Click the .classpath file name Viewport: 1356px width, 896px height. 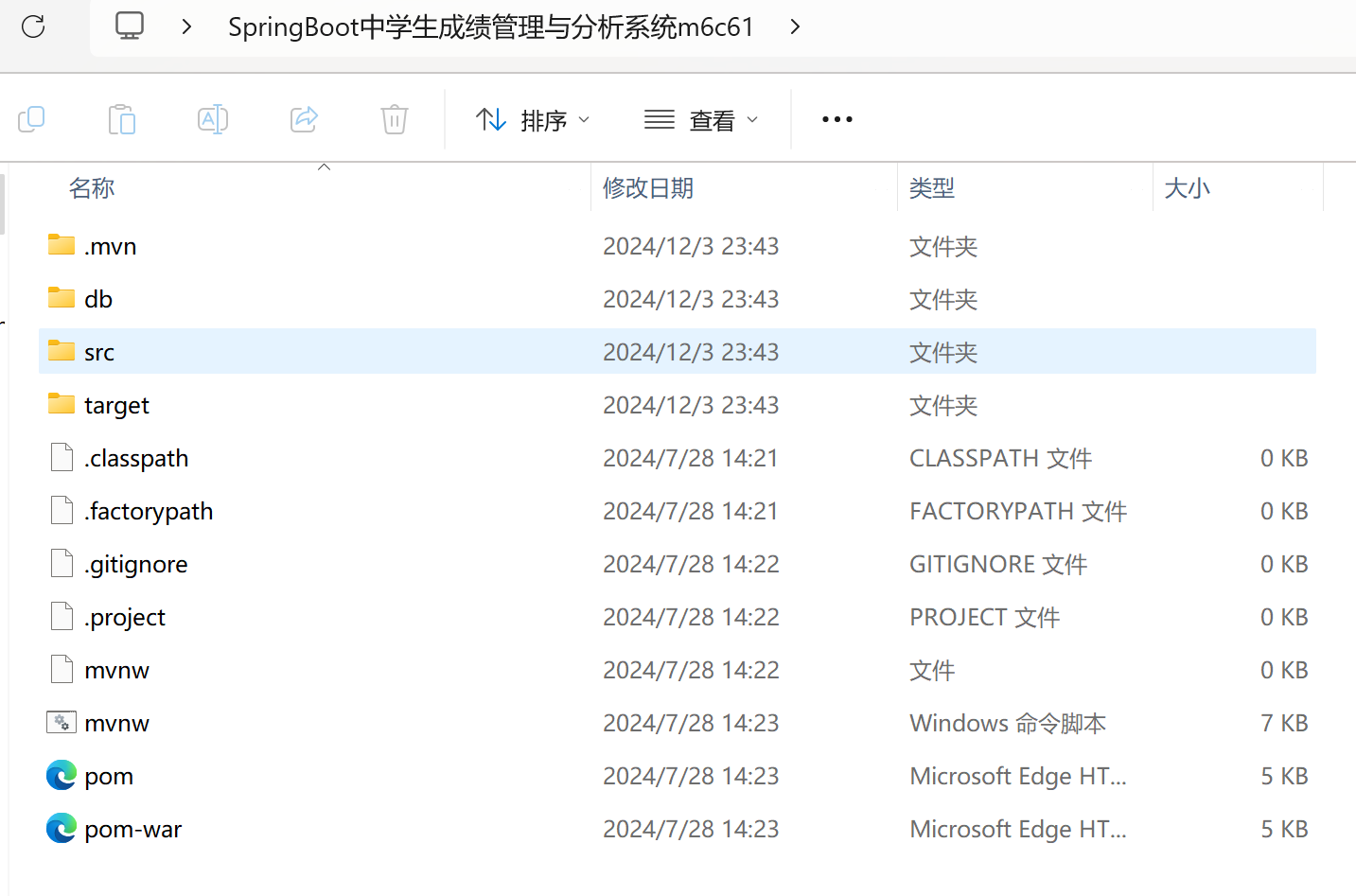tap(136, 458)
